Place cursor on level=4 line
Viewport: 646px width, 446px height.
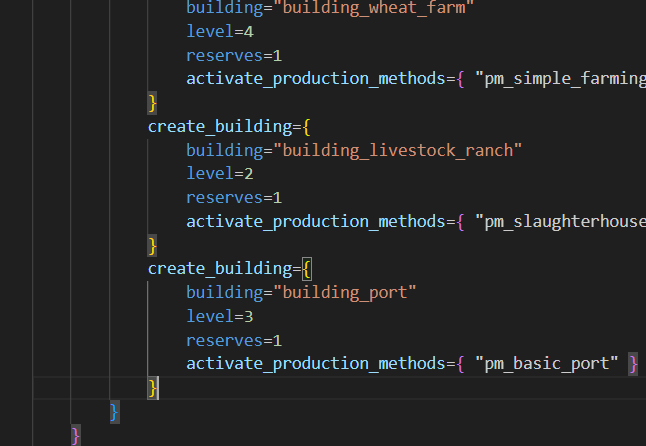point(220,31)
